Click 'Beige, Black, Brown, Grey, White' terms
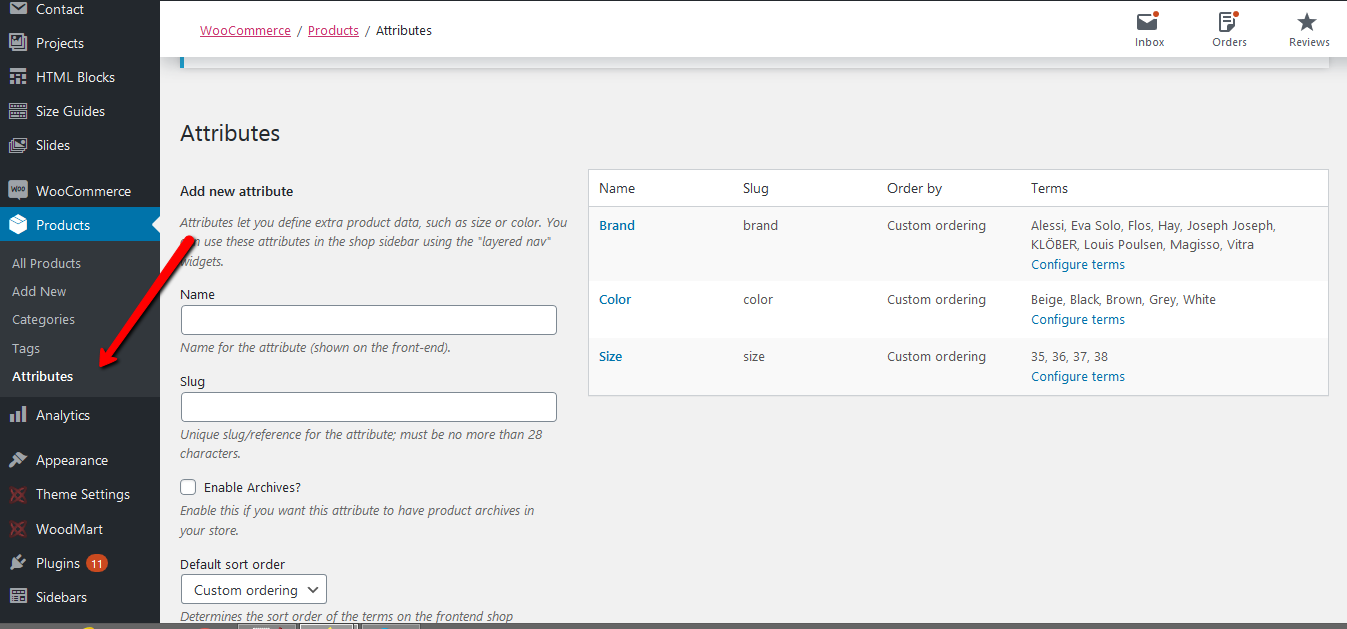This screenshot has width=1347, height=629. point(1123,299)
